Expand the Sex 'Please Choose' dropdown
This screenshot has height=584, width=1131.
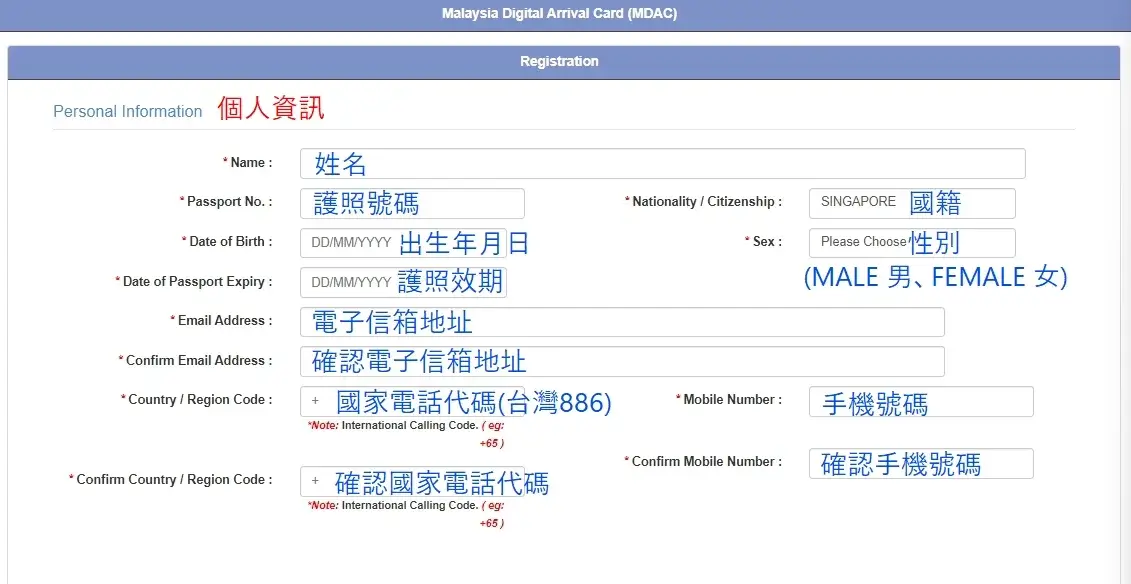[911, 242]
